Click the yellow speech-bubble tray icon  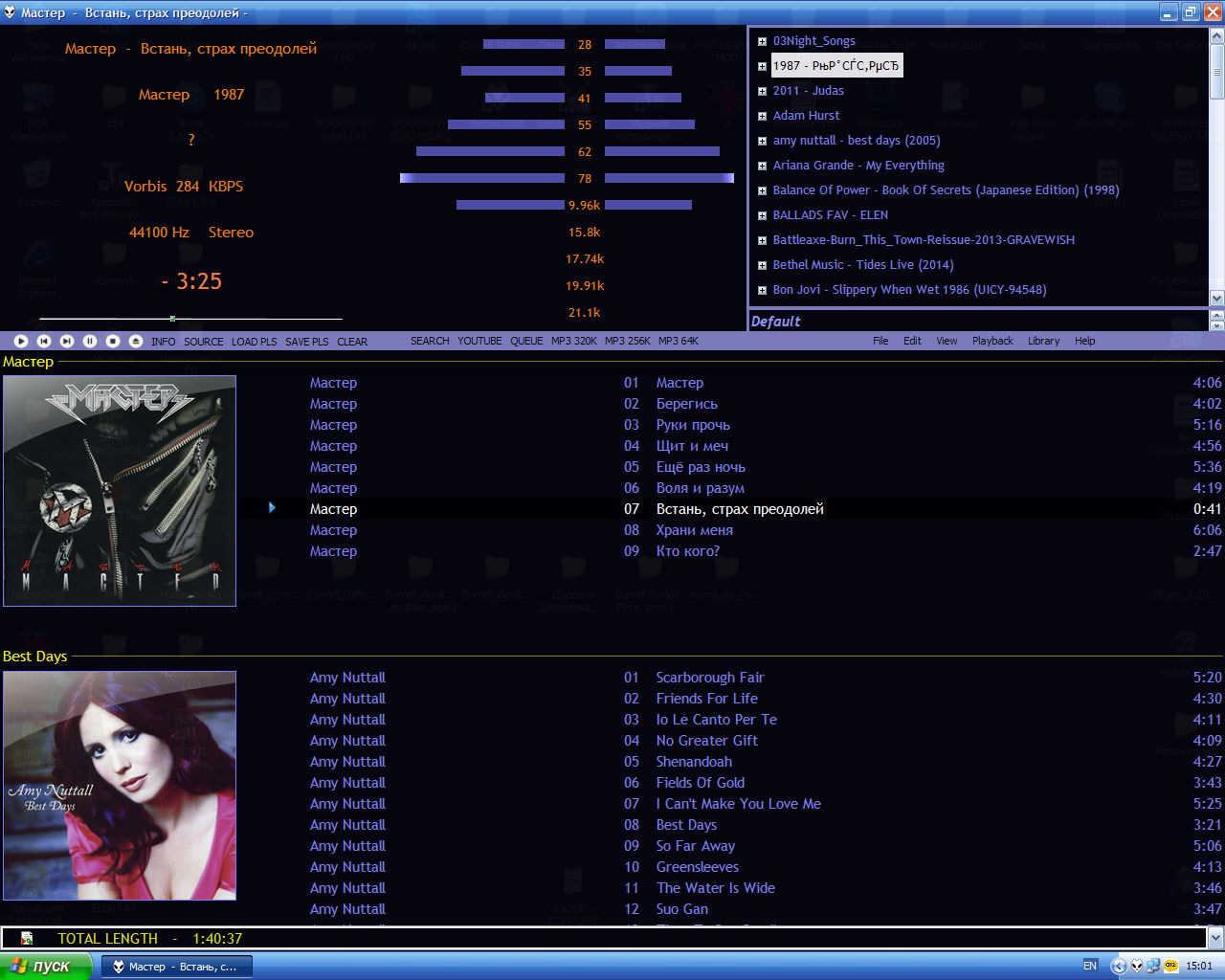(1169, 966)
